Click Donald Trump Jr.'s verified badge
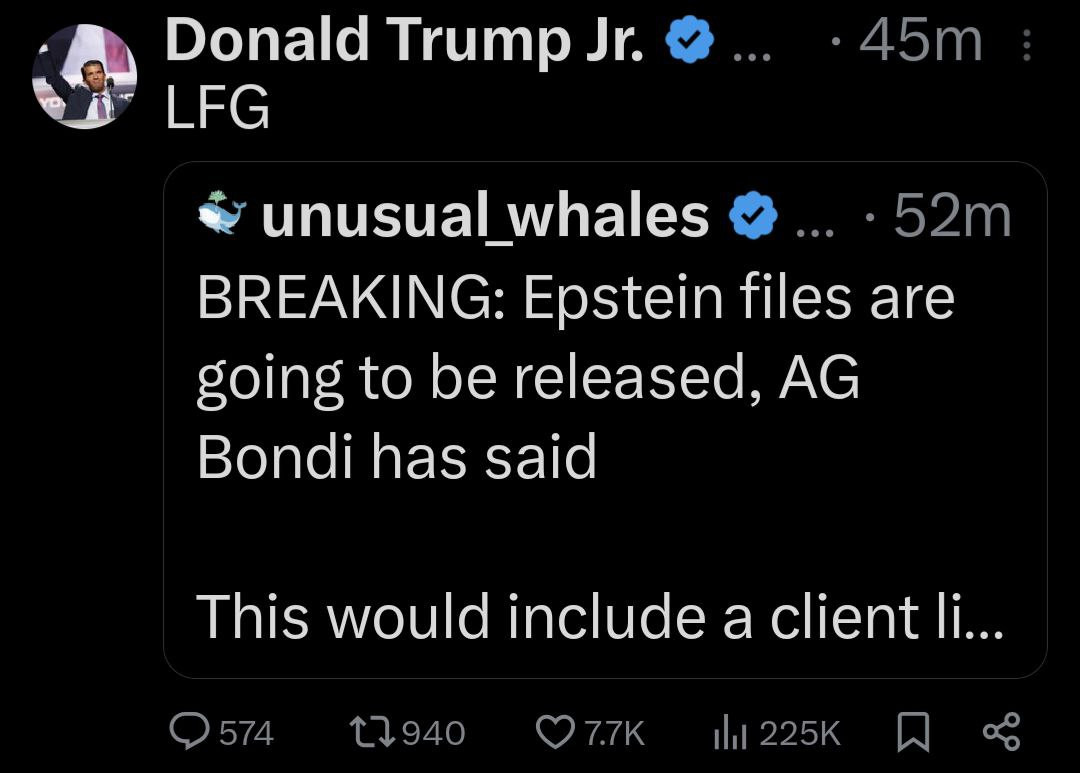Screen dimensions: 1080x773 point(691,43)
